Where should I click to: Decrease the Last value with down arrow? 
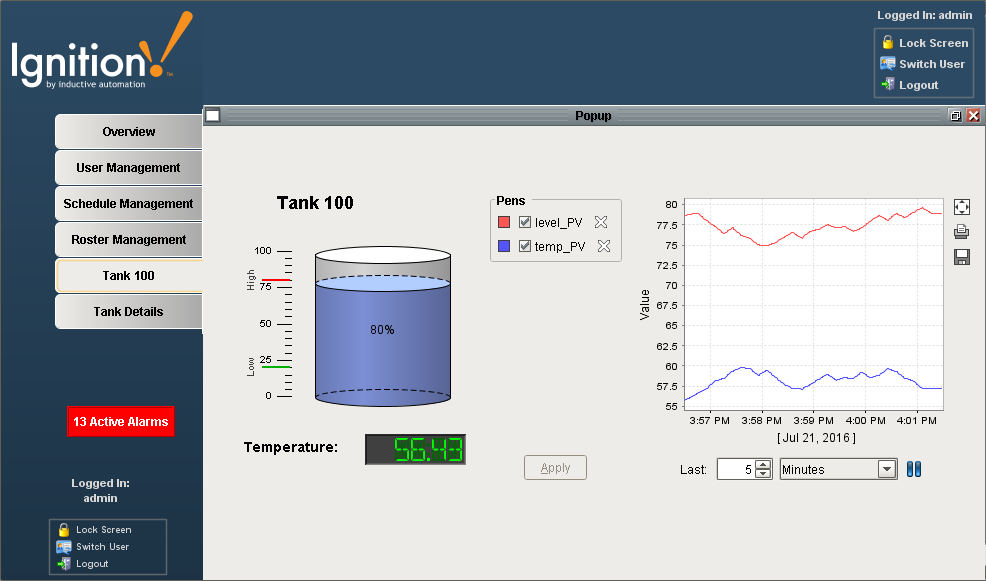coord(763,474)
